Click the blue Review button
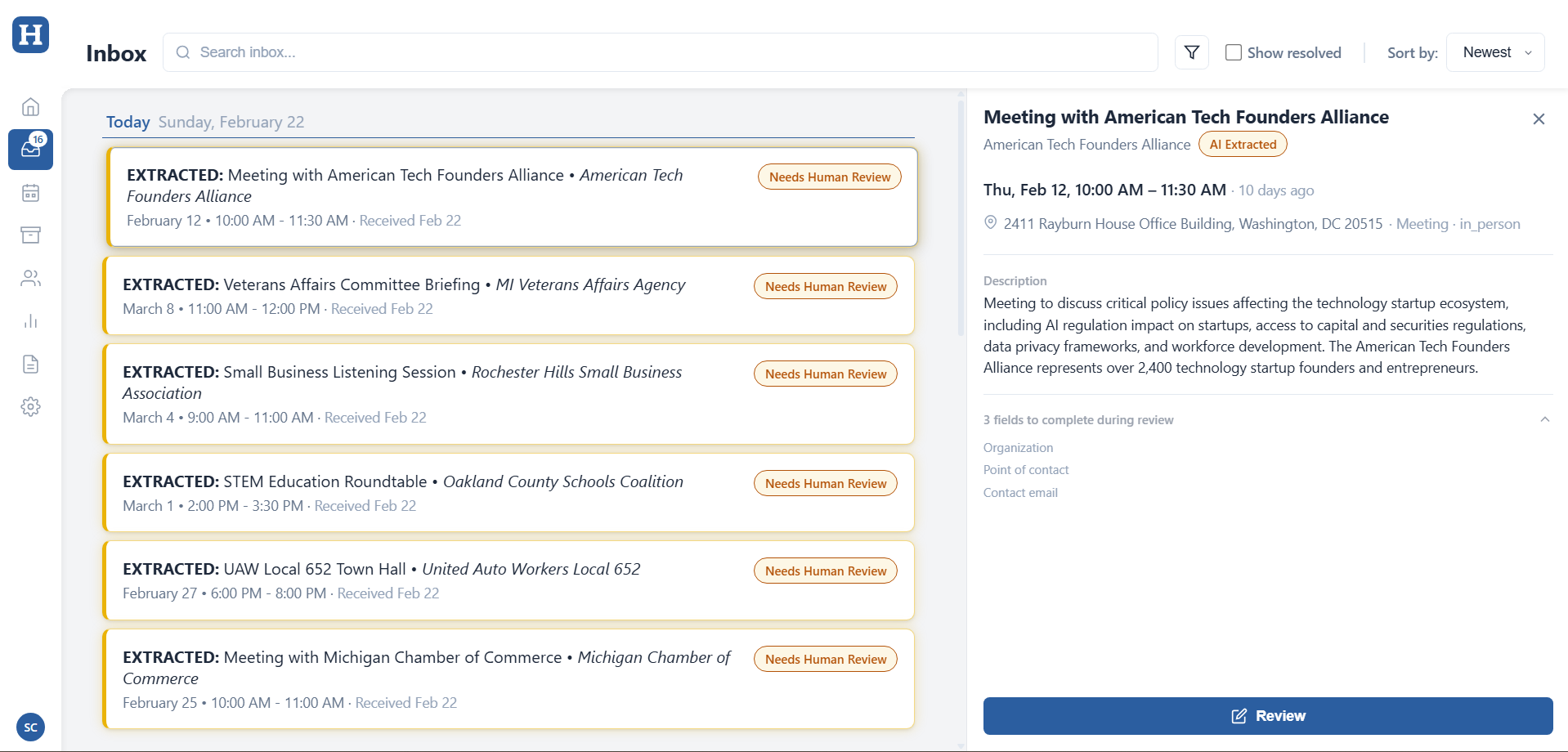The width and height of the screenshot is (1568, 752). coord(1267,716)
